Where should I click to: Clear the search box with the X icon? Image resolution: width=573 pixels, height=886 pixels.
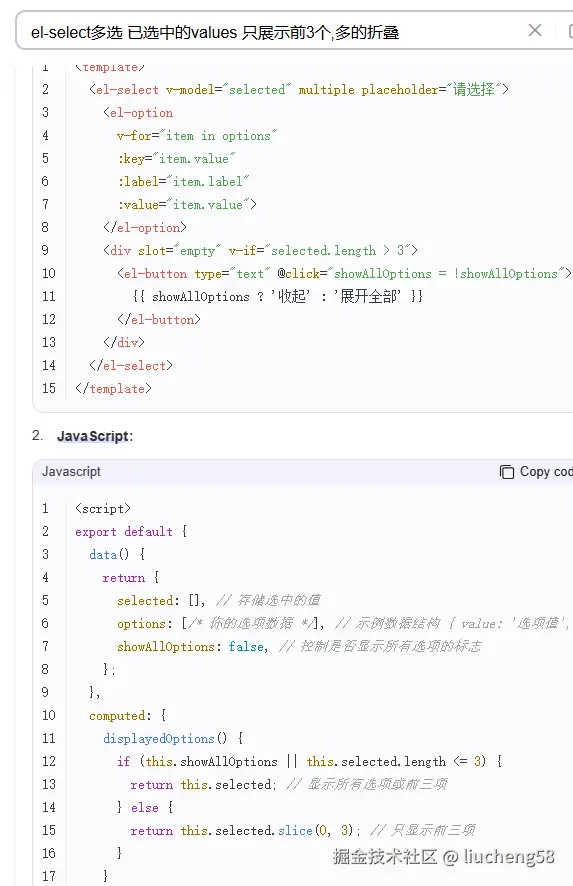(x=535, y=30)
